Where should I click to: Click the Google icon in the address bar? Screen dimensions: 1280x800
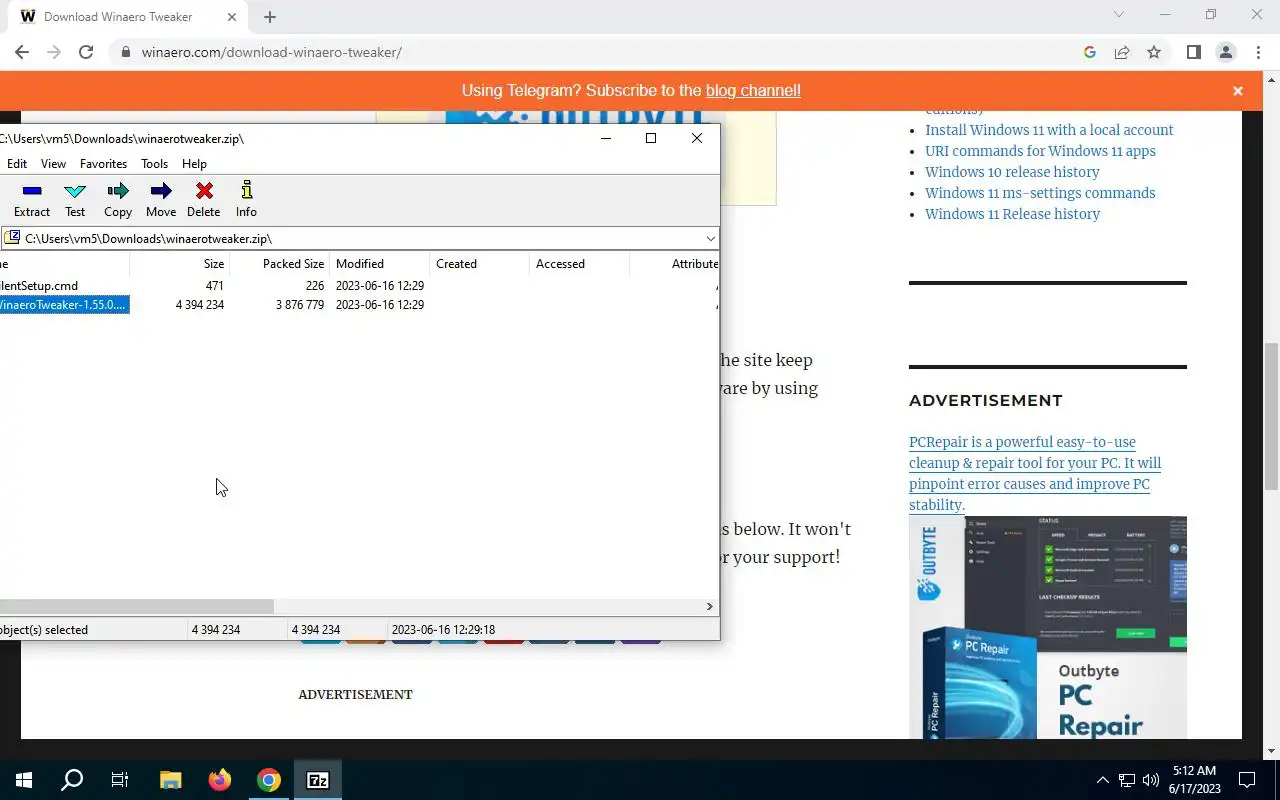pyautogui.click(x=1090, y=52)
